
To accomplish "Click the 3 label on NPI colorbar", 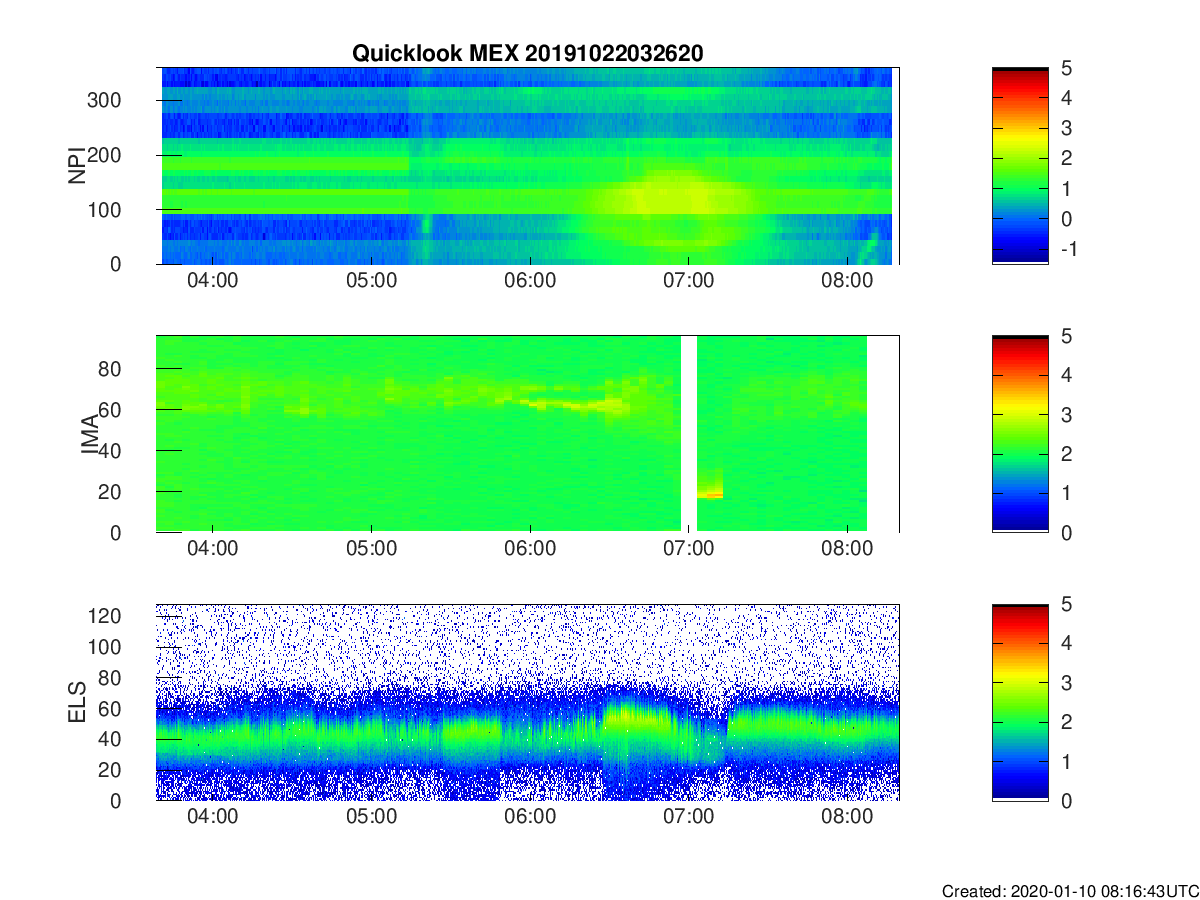I will [x=1065, y=128].
